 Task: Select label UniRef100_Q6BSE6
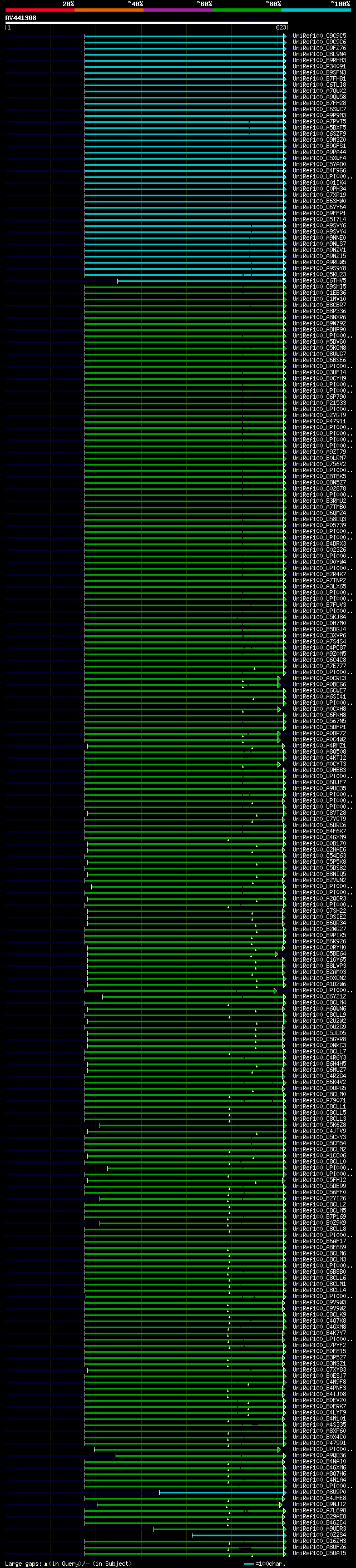coord(319,360)
